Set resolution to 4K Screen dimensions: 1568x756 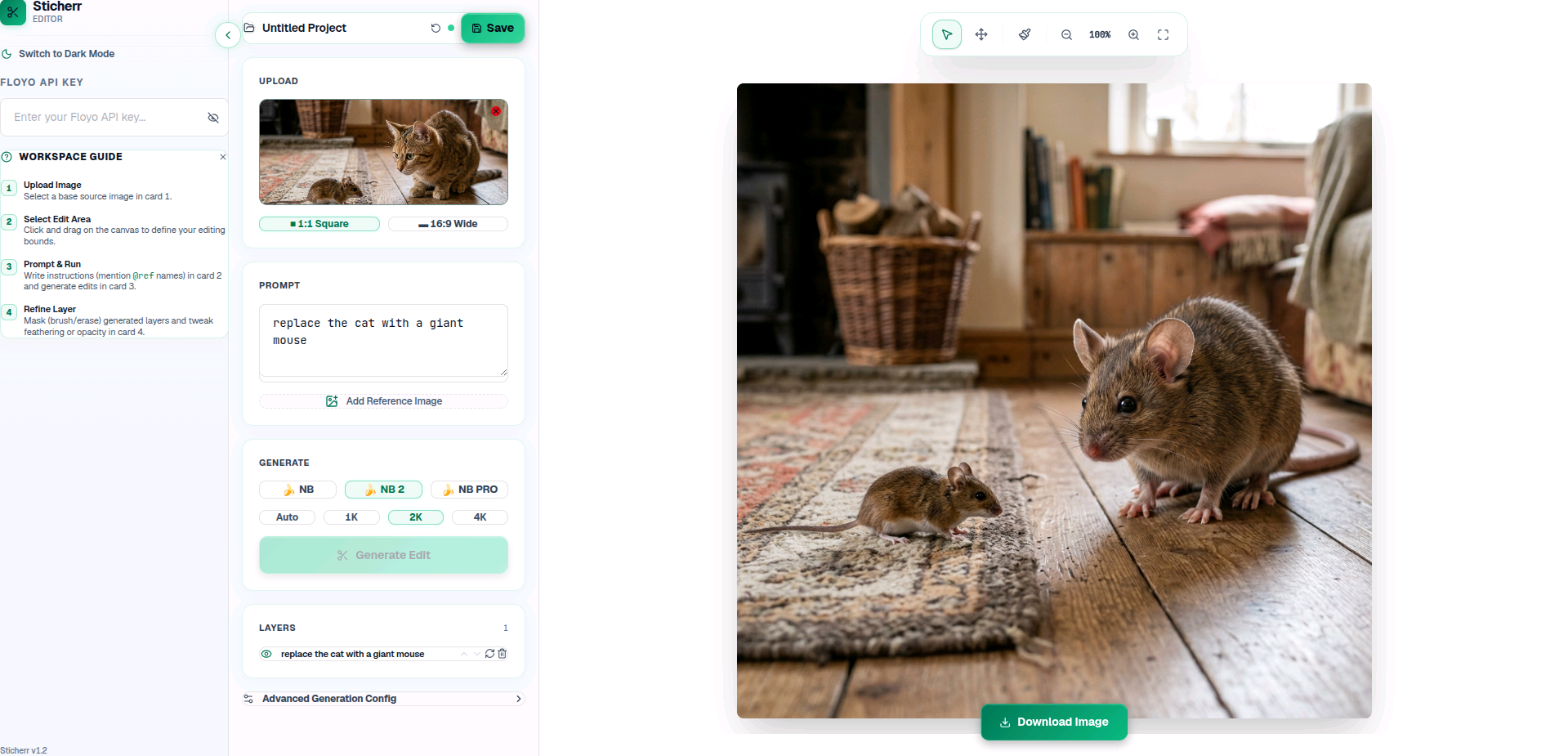480,517
